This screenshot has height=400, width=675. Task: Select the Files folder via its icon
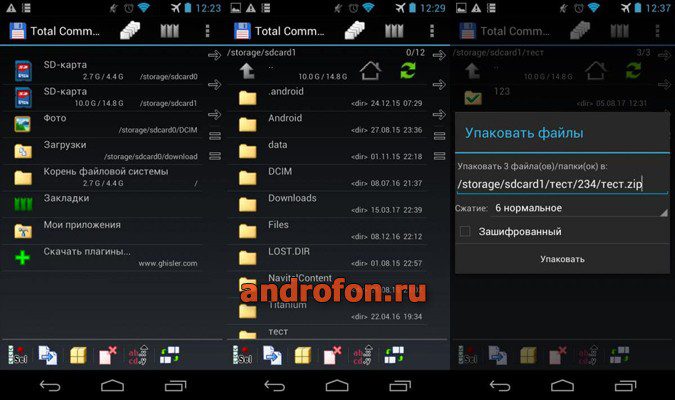pyautogui.click(x=248, y=231)
